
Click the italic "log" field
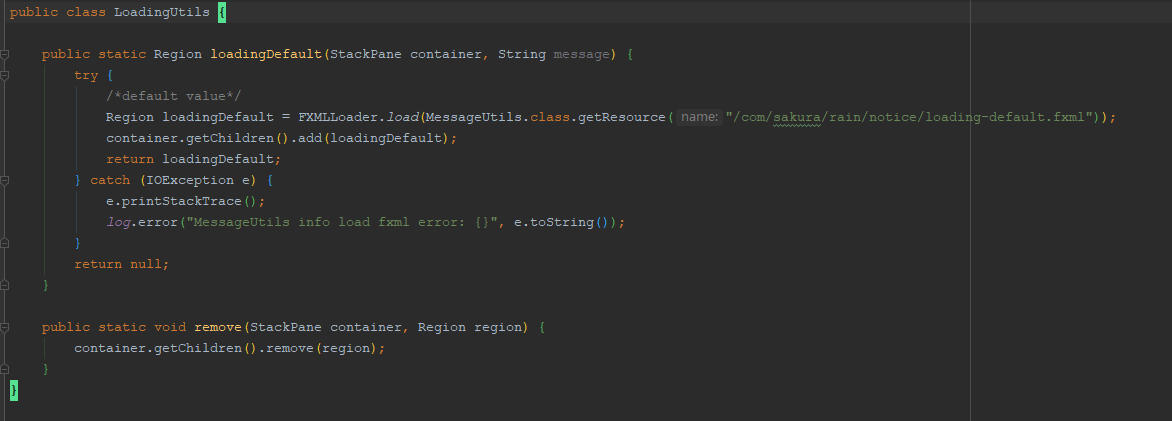click(117, 222)
